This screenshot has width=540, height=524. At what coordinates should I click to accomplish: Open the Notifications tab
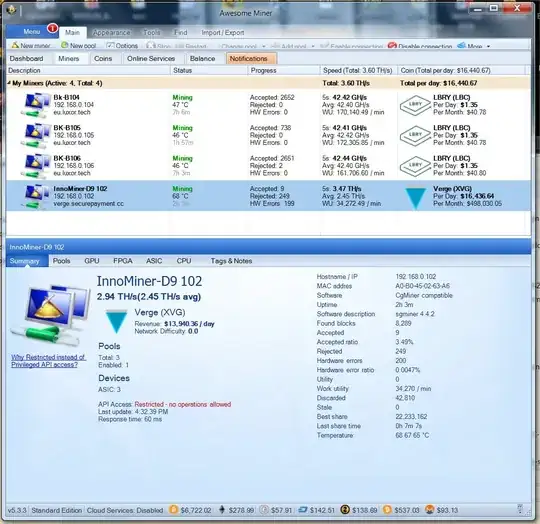[251, 59]
